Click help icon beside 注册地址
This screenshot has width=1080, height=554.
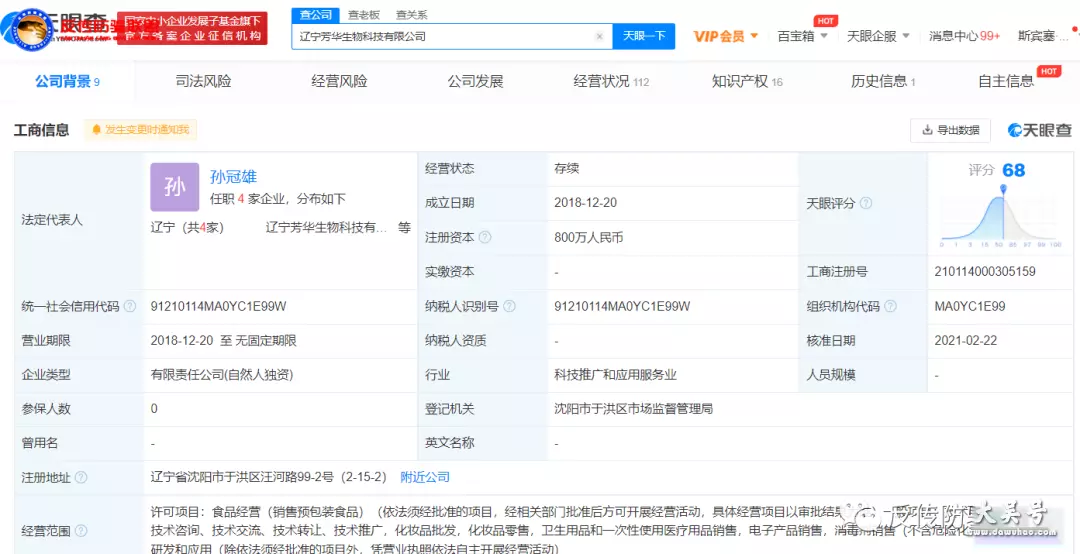(x=81, y=478)
